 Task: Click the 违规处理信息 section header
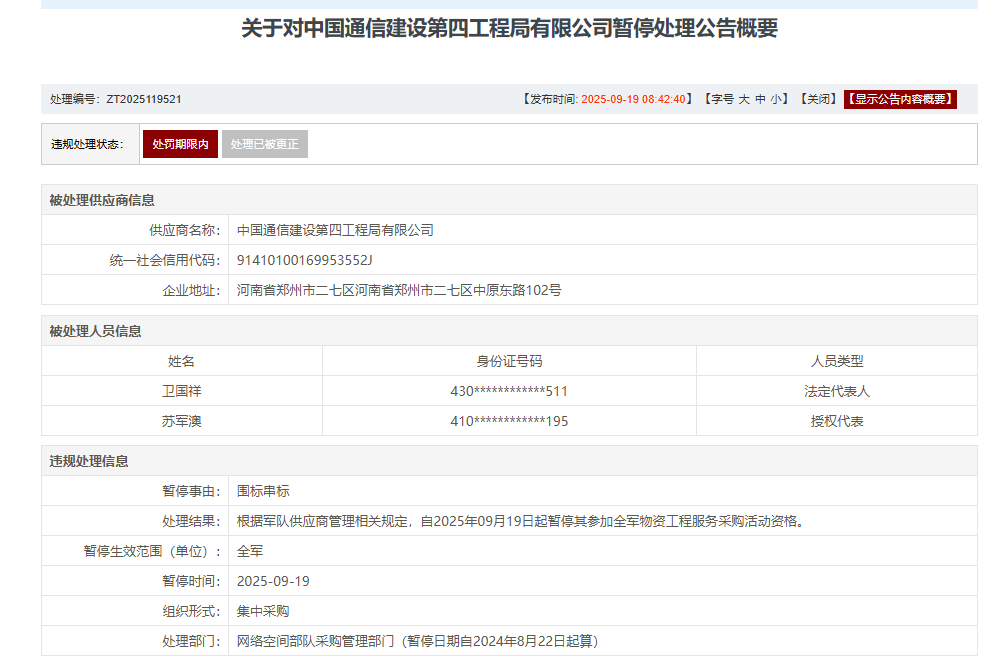click(x=89, y=461)
